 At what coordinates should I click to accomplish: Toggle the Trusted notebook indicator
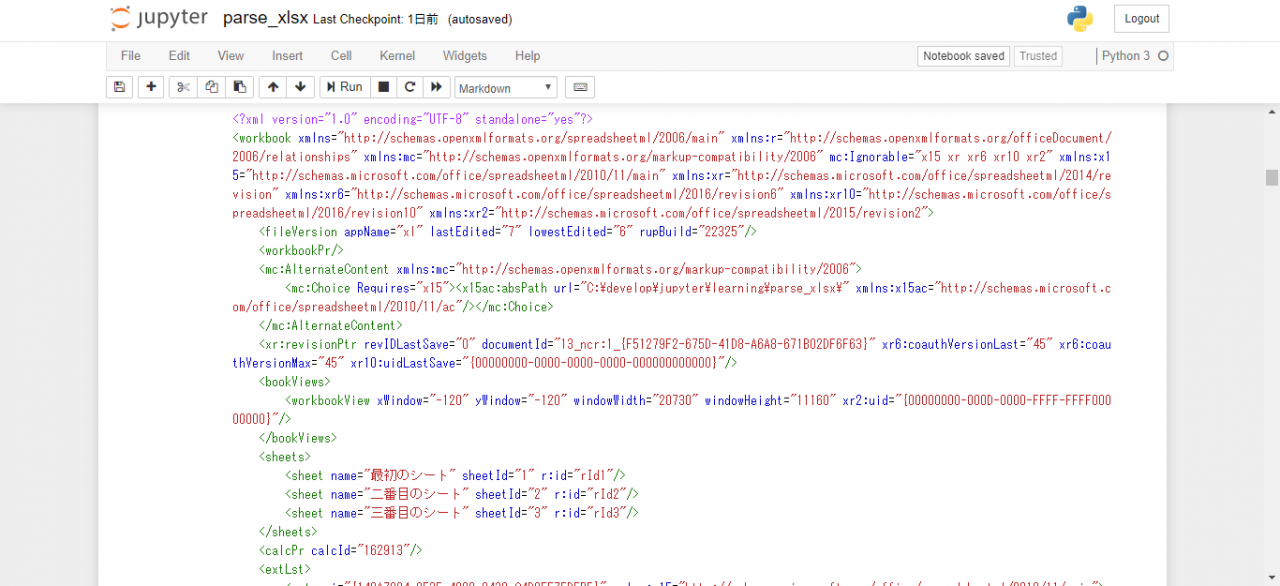(x=1038, y=56)
